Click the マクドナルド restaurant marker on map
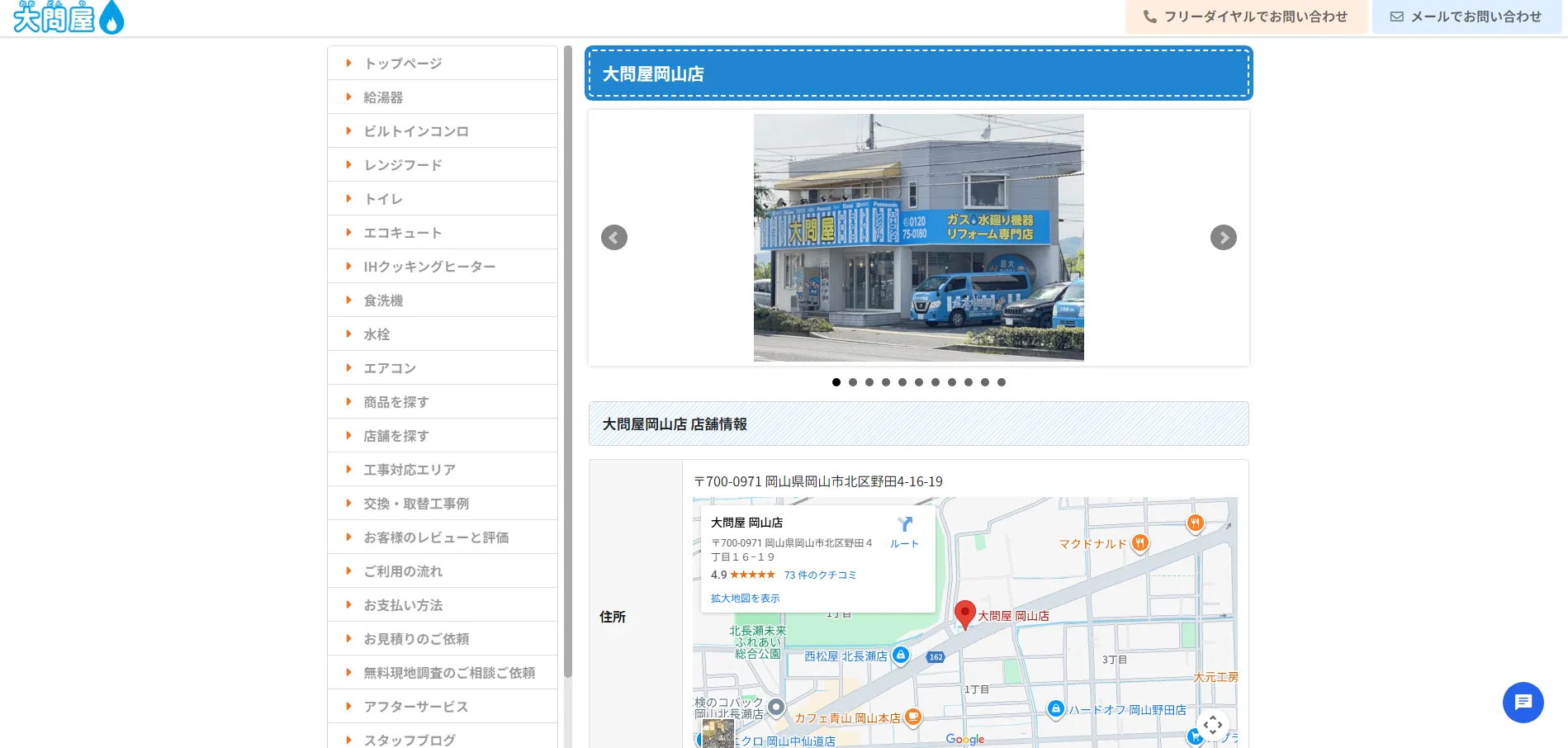 pos(1139,543)
